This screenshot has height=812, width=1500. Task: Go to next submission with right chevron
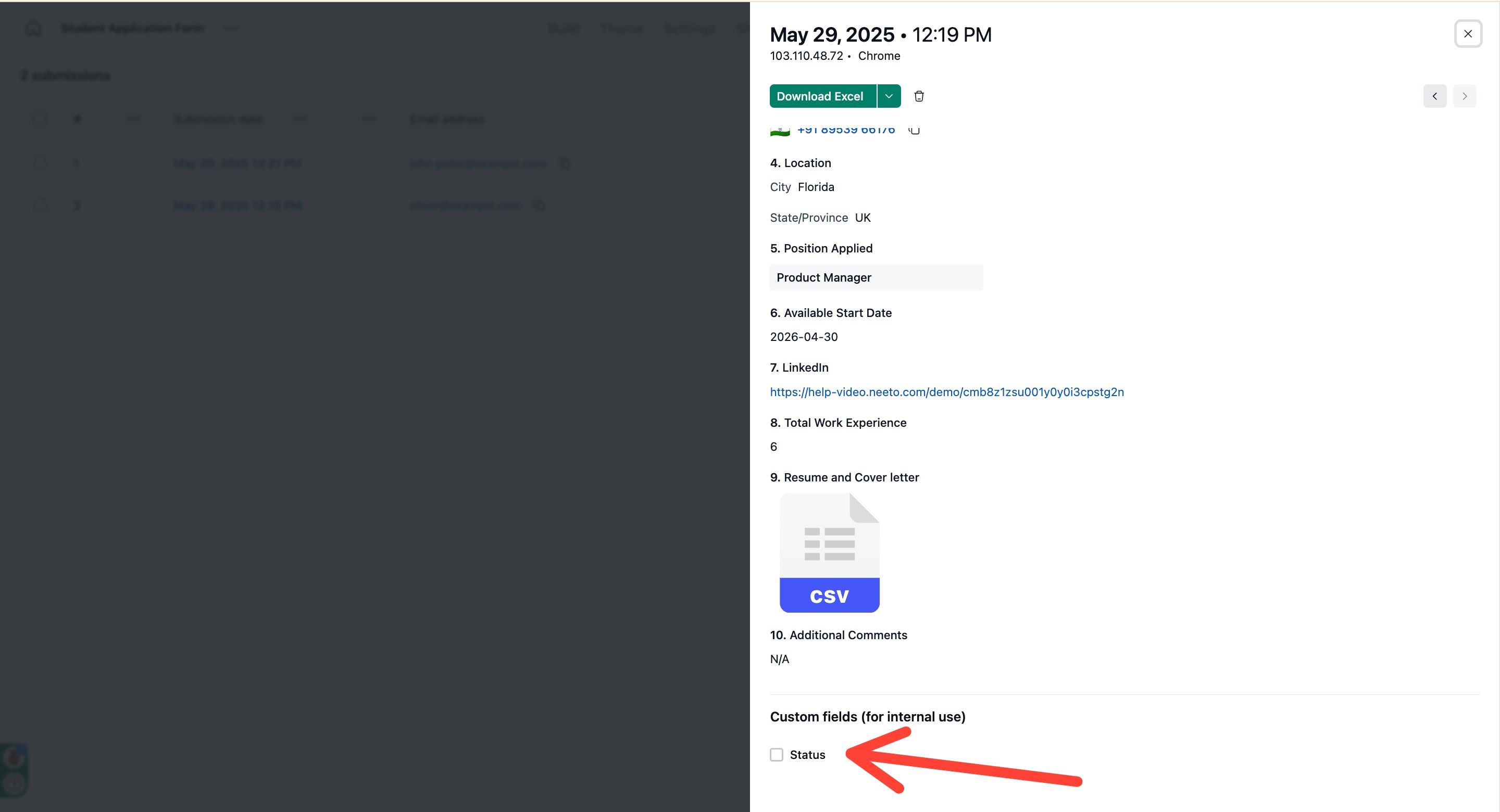click(1465, 96)
